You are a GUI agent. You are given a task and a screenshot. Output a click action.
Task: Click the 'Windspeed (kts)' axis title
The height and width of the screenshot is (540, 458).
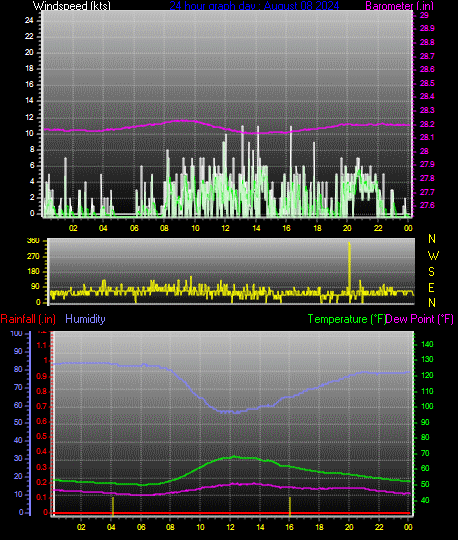[x=72, y=6]
